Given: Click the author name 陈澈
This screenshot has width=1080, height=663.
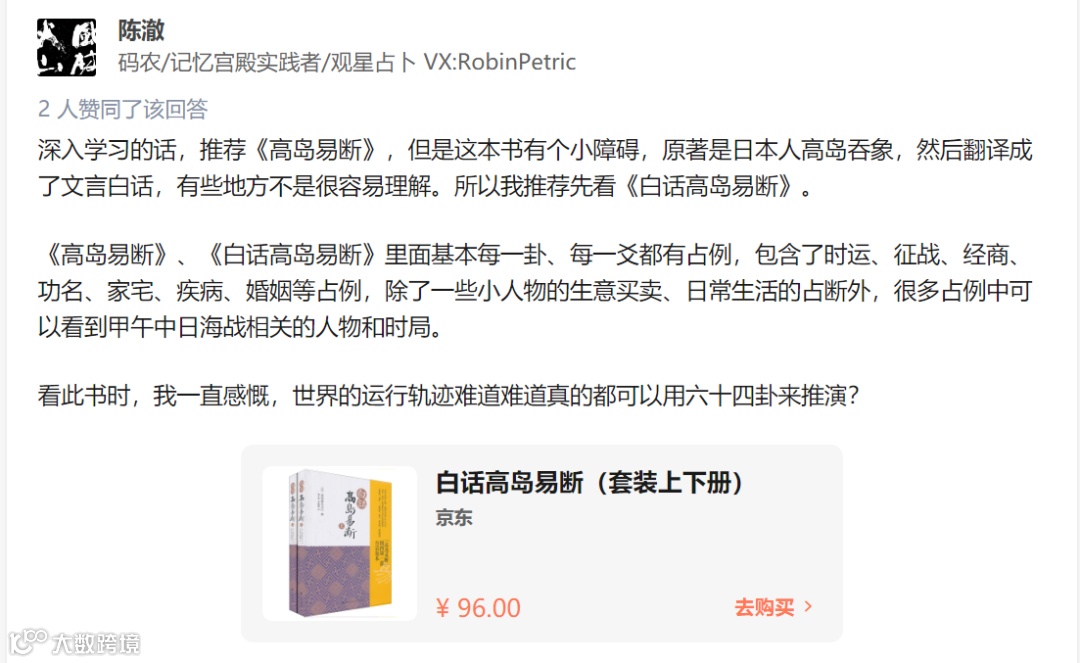Looking at the screenshot, I should click(x=141, y=30).
